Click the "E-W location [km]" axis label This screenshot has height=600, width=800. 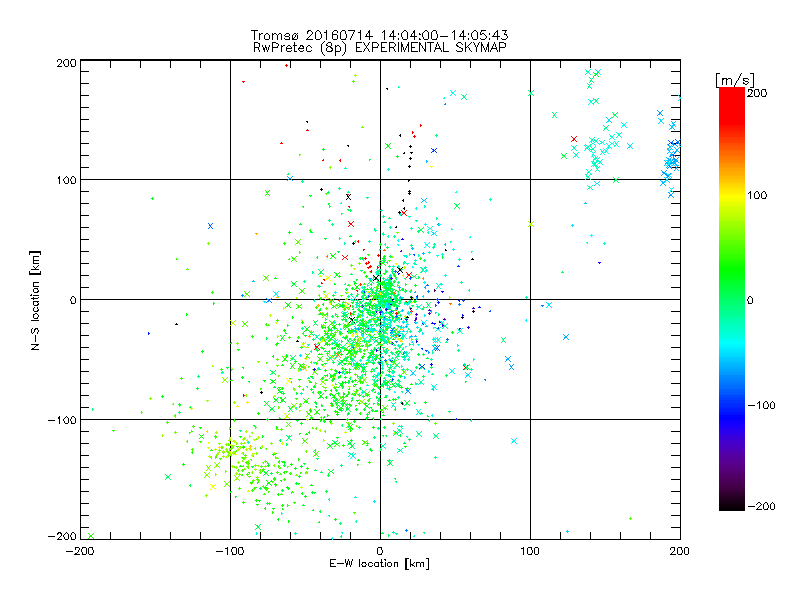click(x=380, y=564)
